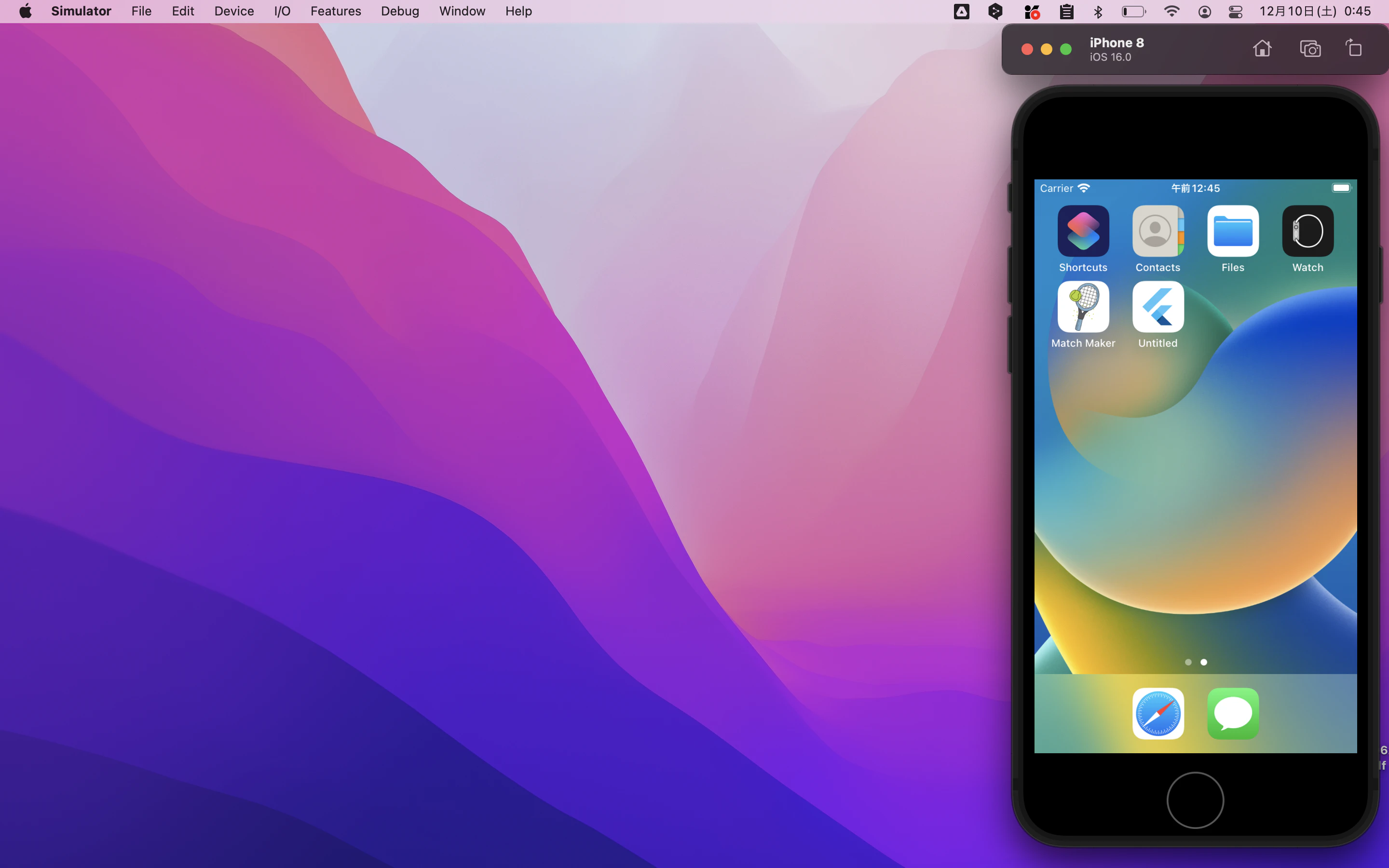This screenshot has height=868, width=1389.
Task: Open Safari from the dock
Action: click(x=1157, y=714)
